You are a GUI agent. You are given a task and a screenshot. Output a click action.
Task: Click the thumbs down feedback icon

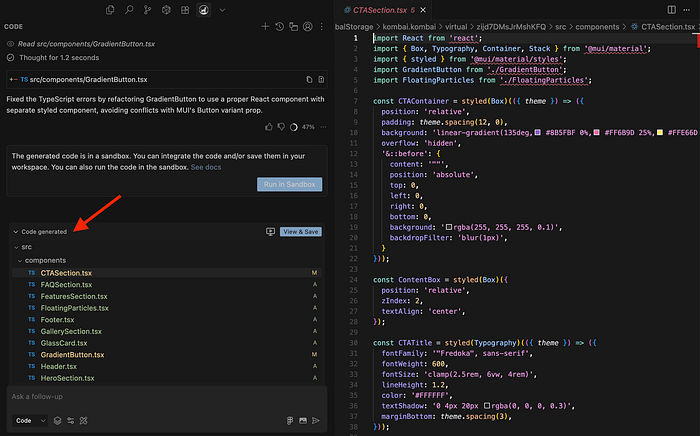click(x=281, y=127)
